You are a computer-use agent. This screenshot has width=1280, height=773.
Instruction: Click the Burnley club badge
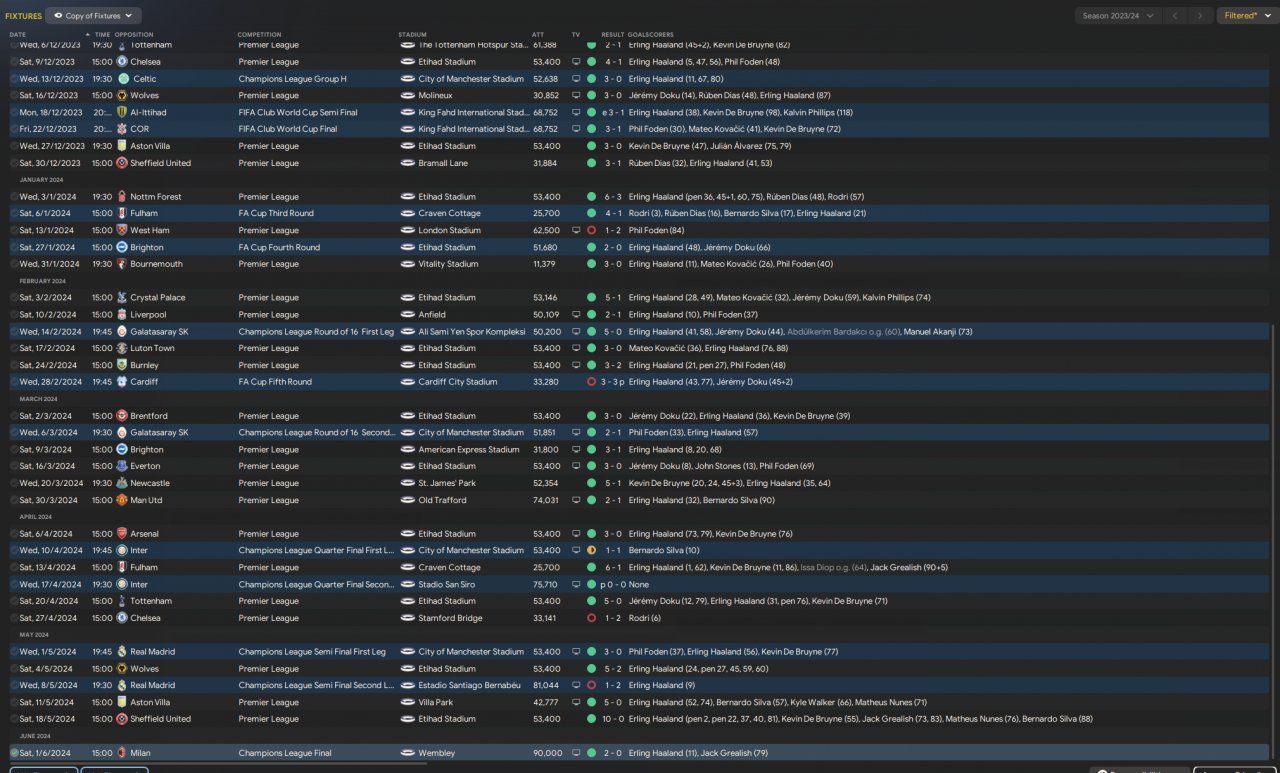[122, 366]
